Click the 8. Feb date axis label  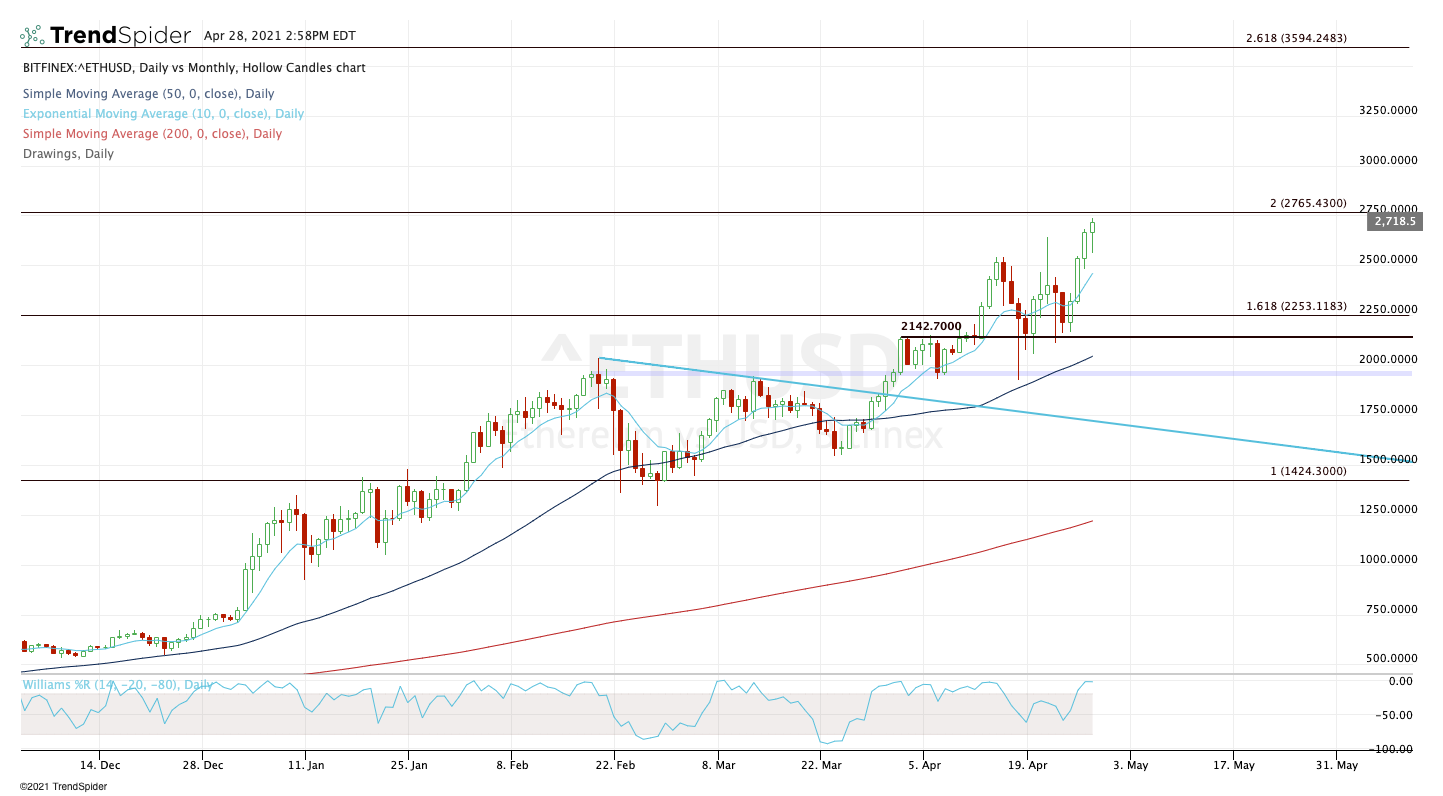511,765
